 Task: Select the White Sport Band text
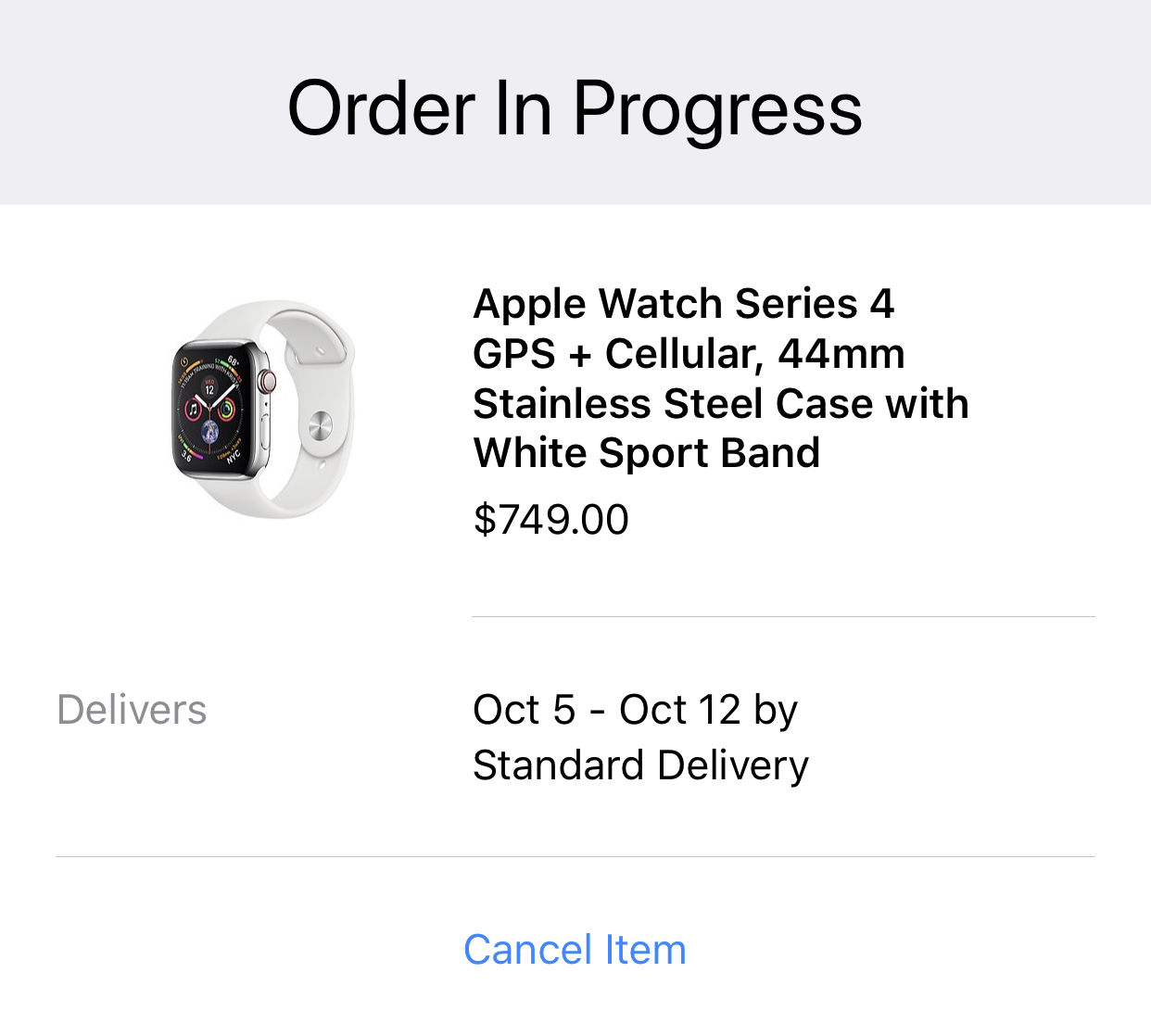(x=647, y=453)
